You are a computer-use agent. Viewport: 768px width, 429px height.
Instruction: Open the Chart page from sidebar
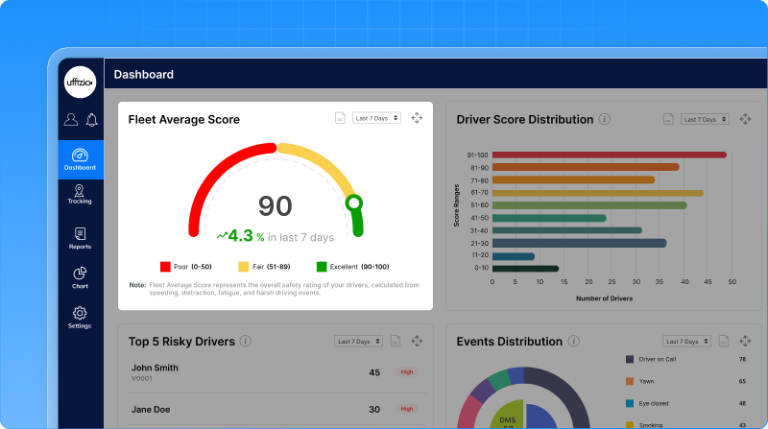(x=80, y=278)
